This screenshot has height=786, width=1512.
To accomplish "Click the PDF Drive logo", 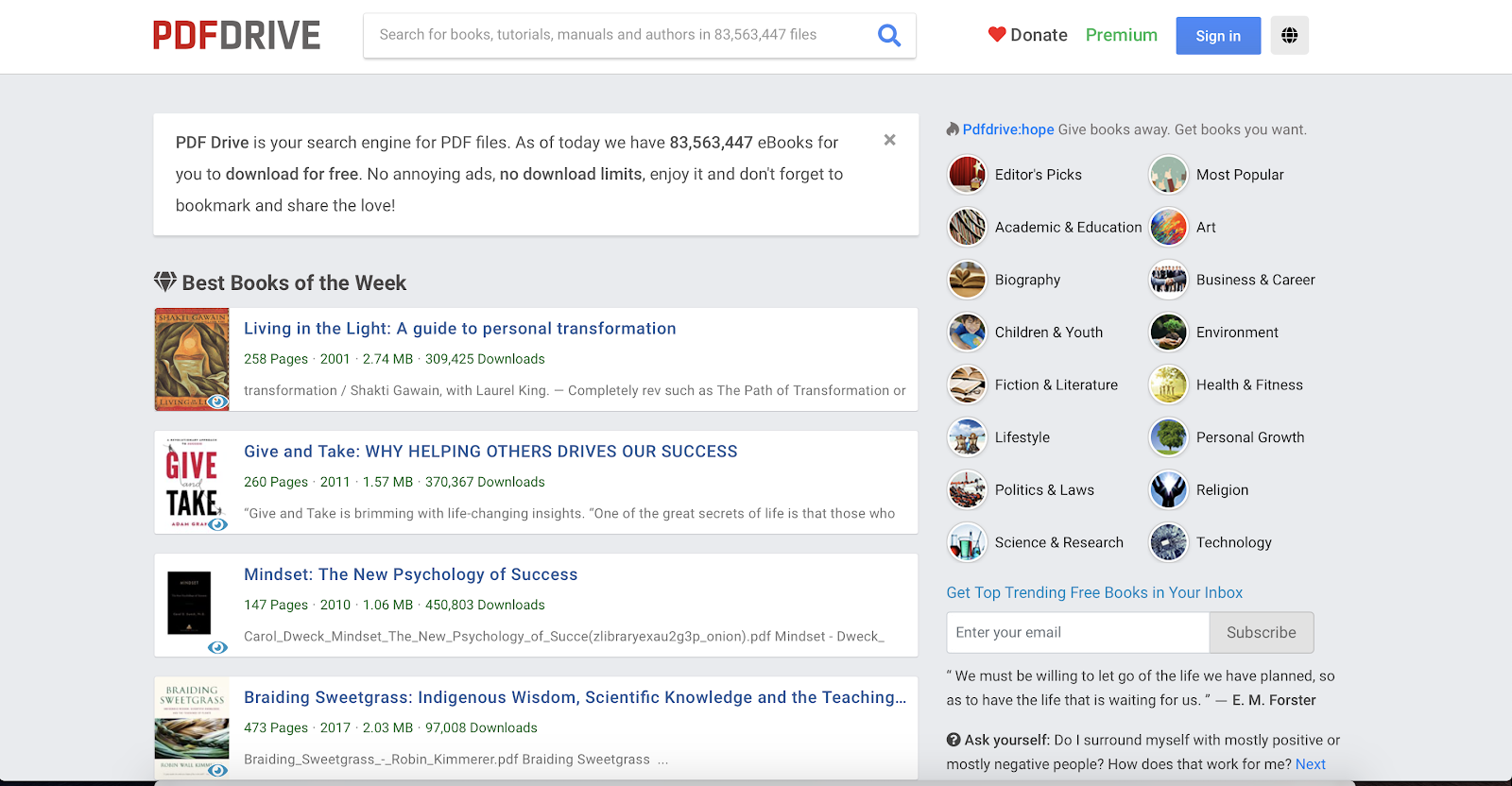I will [x=236, y=36].
